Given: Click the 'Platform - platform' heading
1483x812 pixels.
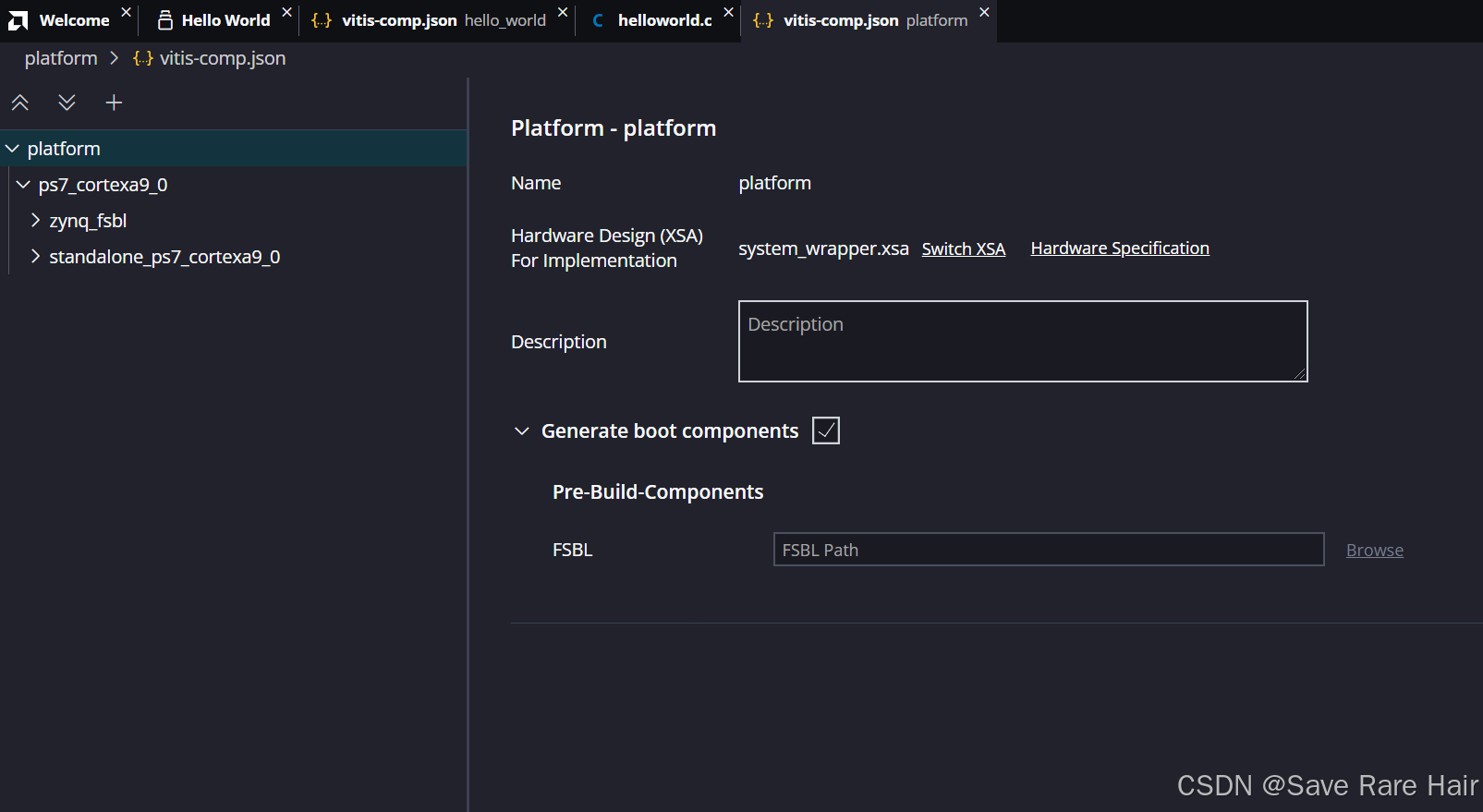Looking at the screenshot, I should tap(614, 128).
